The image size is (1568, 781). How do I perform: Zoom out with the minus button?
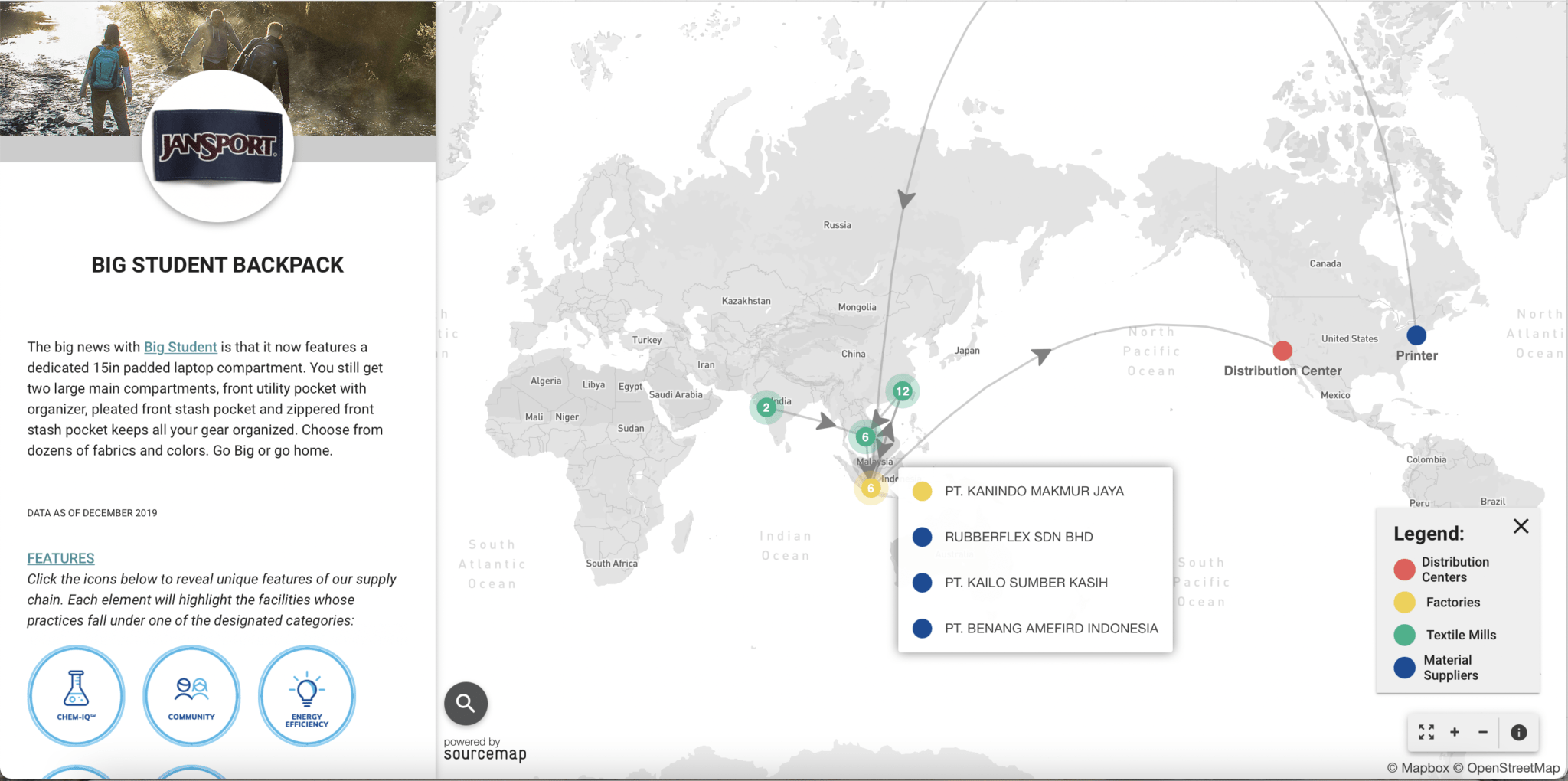point(1483,732)
